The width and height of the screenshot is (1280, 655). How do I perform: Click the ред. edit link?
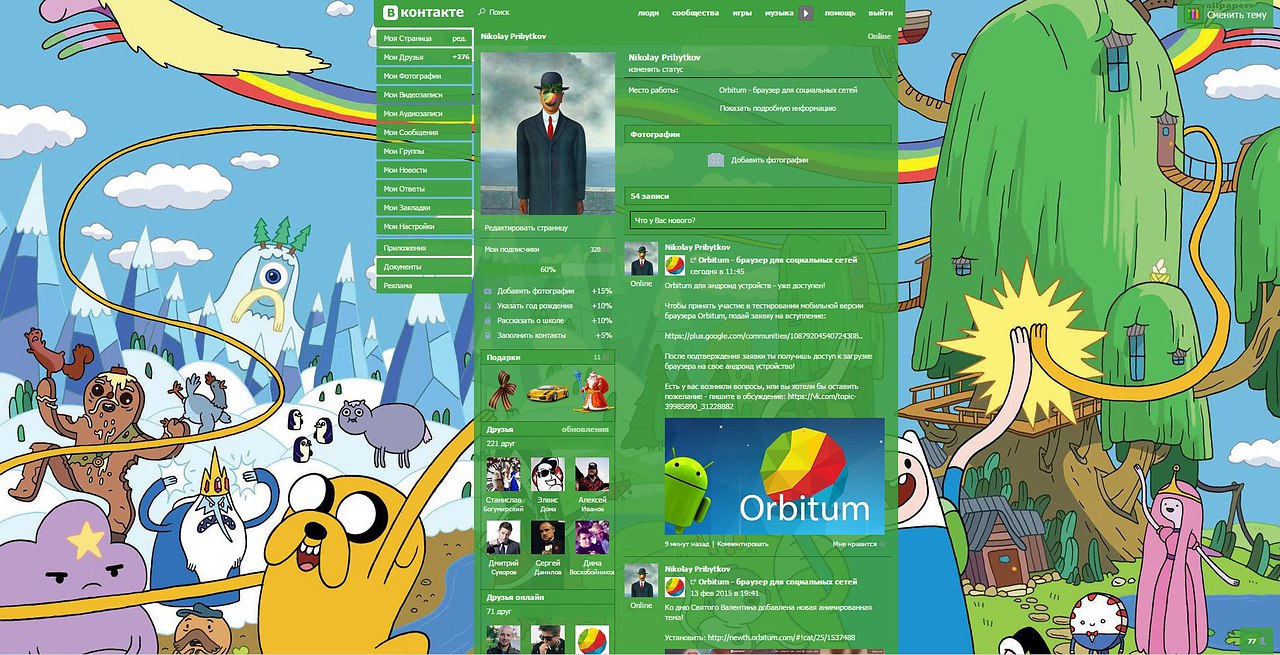click(459, 38)
